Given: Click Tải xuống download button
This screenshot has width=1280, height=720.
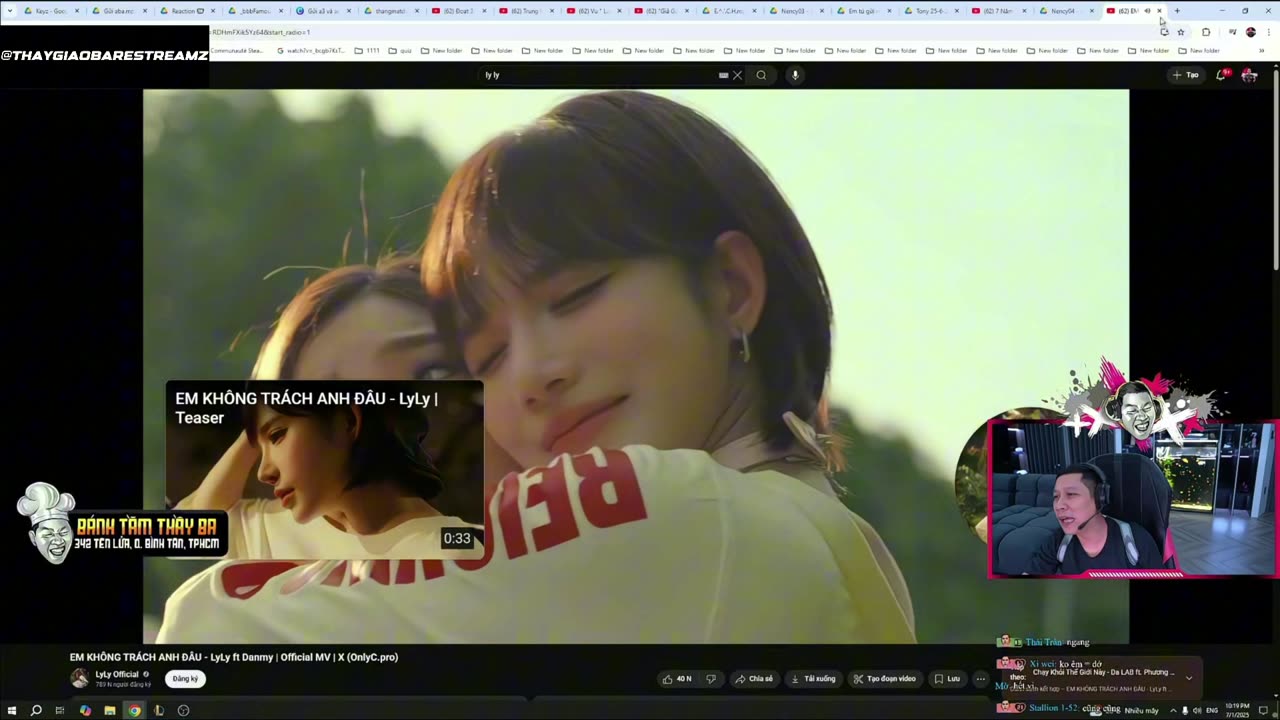Looking at the screenshot, I should (813, 679).
